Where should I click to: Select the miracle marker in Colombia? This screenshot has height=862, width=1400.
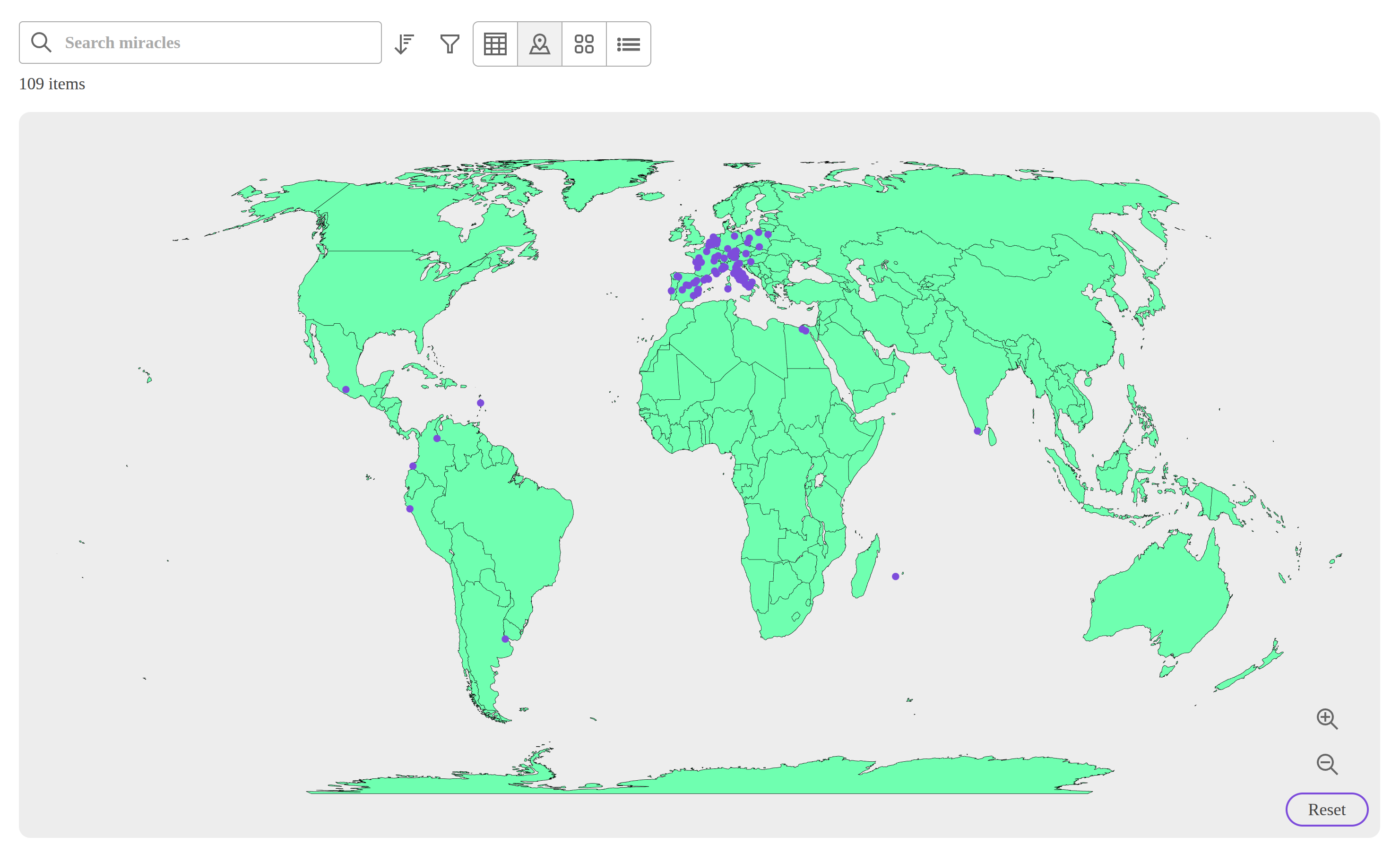tap(437, 439)
